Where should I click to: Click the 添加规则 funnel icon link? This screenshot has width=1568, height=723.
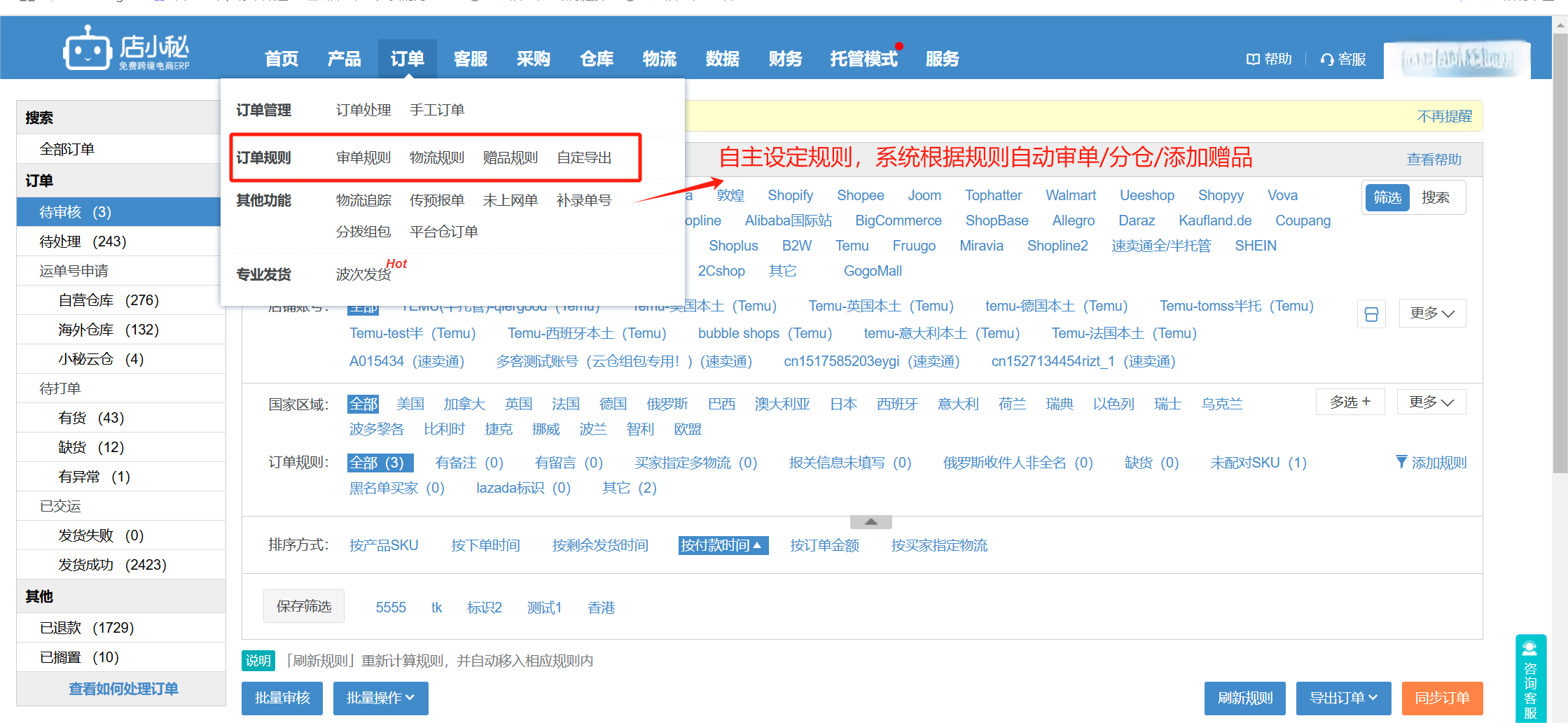click(1431, 463)
